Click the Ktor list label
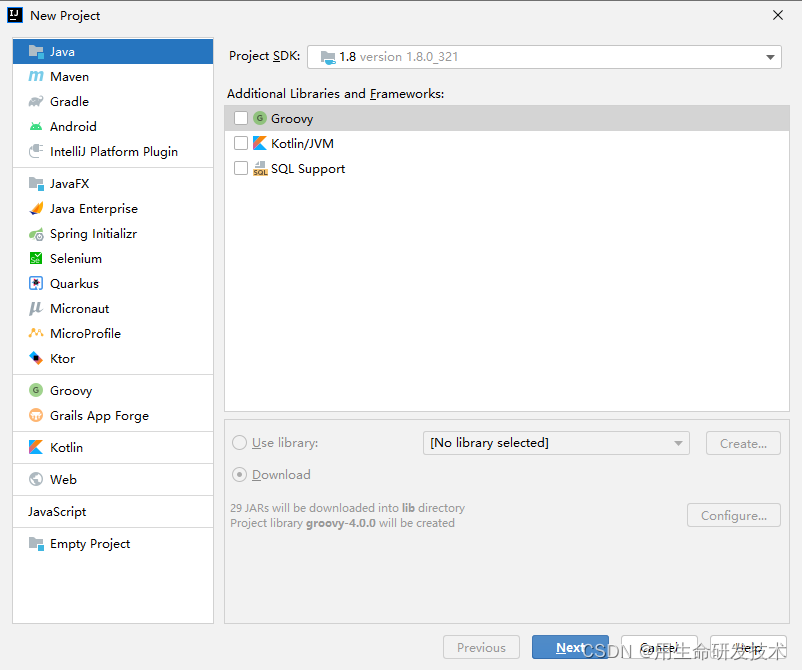 point(62,359)
